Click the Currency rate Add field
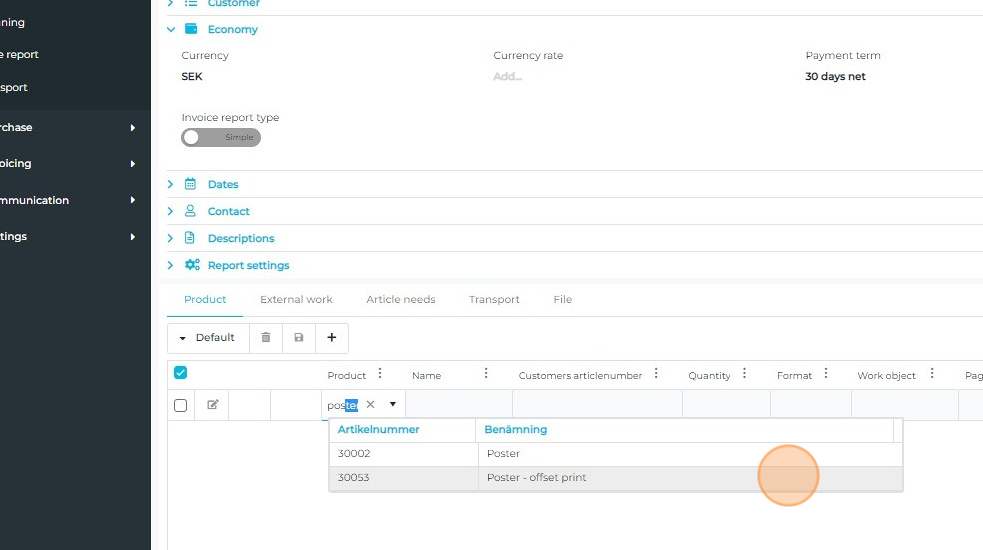 (508, 77)
